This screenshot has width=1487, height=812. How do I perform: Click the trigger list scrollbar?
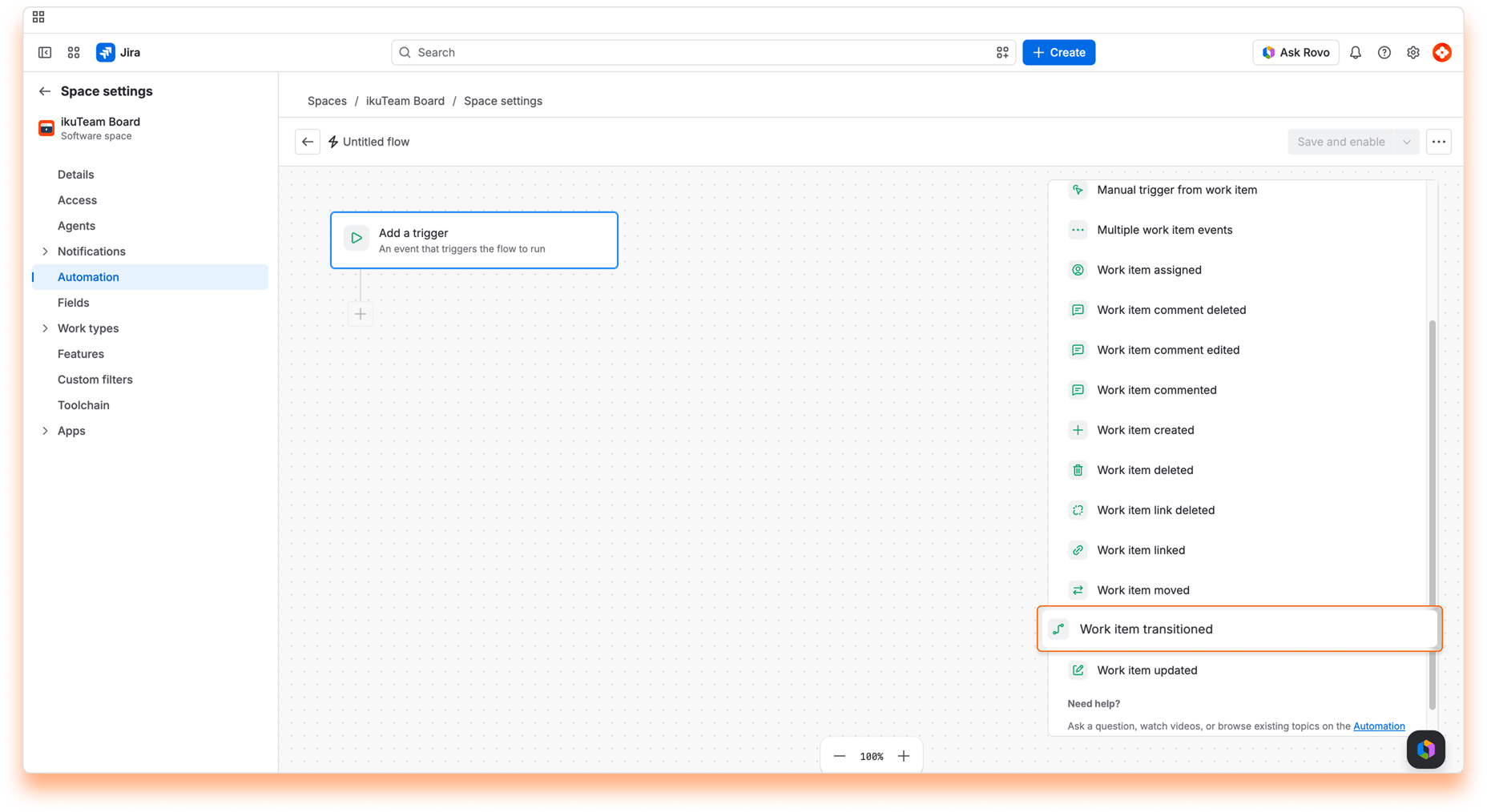(x=1432, y=514)
